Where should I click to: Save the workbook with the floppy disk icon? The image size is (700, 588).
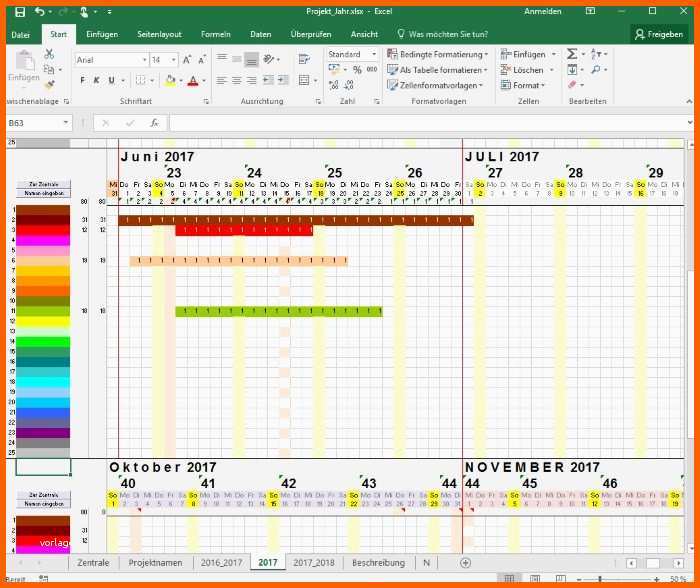20,12
